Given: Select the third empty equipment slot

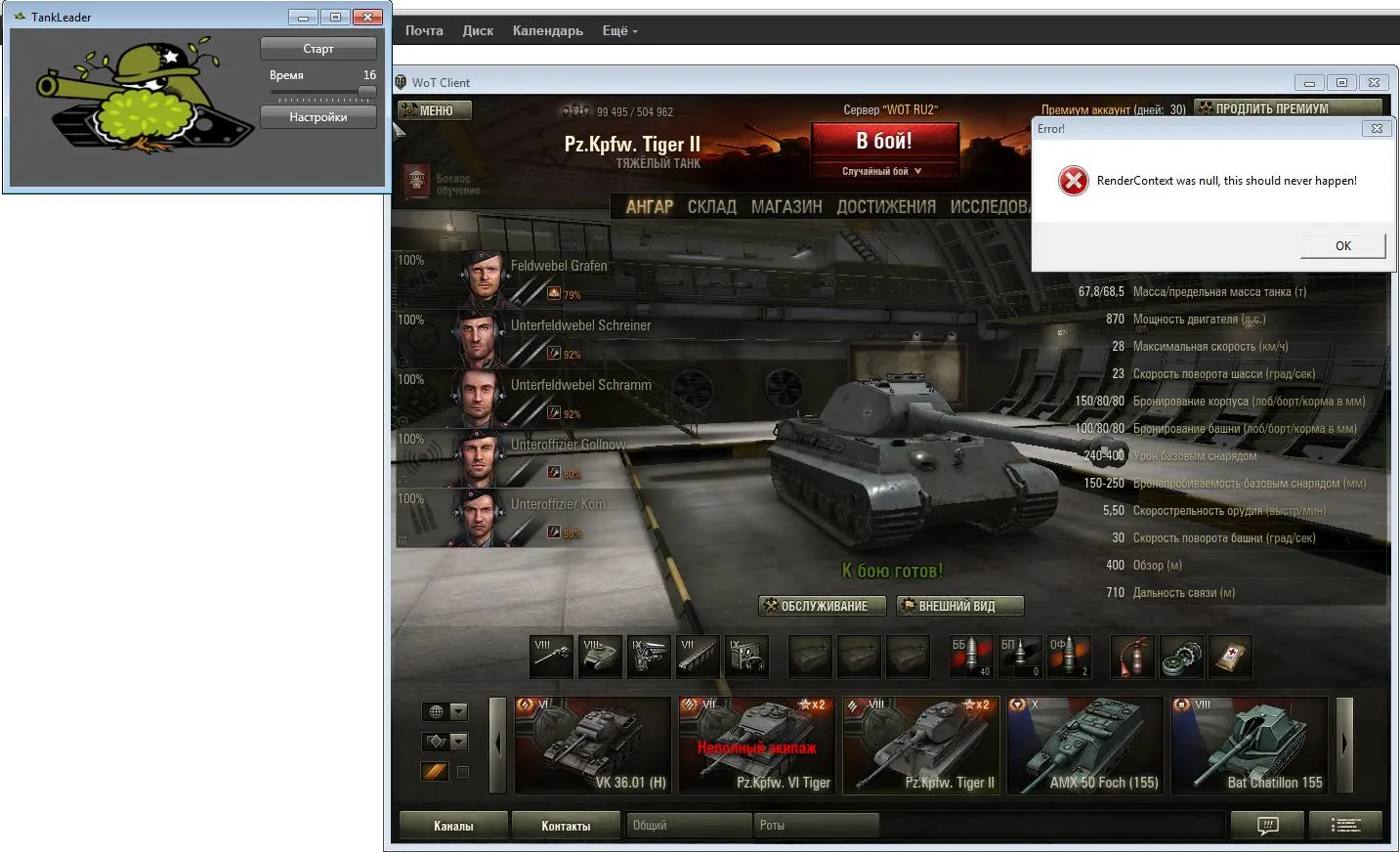Looking at the screenshot, I should (x=908, y=657).
